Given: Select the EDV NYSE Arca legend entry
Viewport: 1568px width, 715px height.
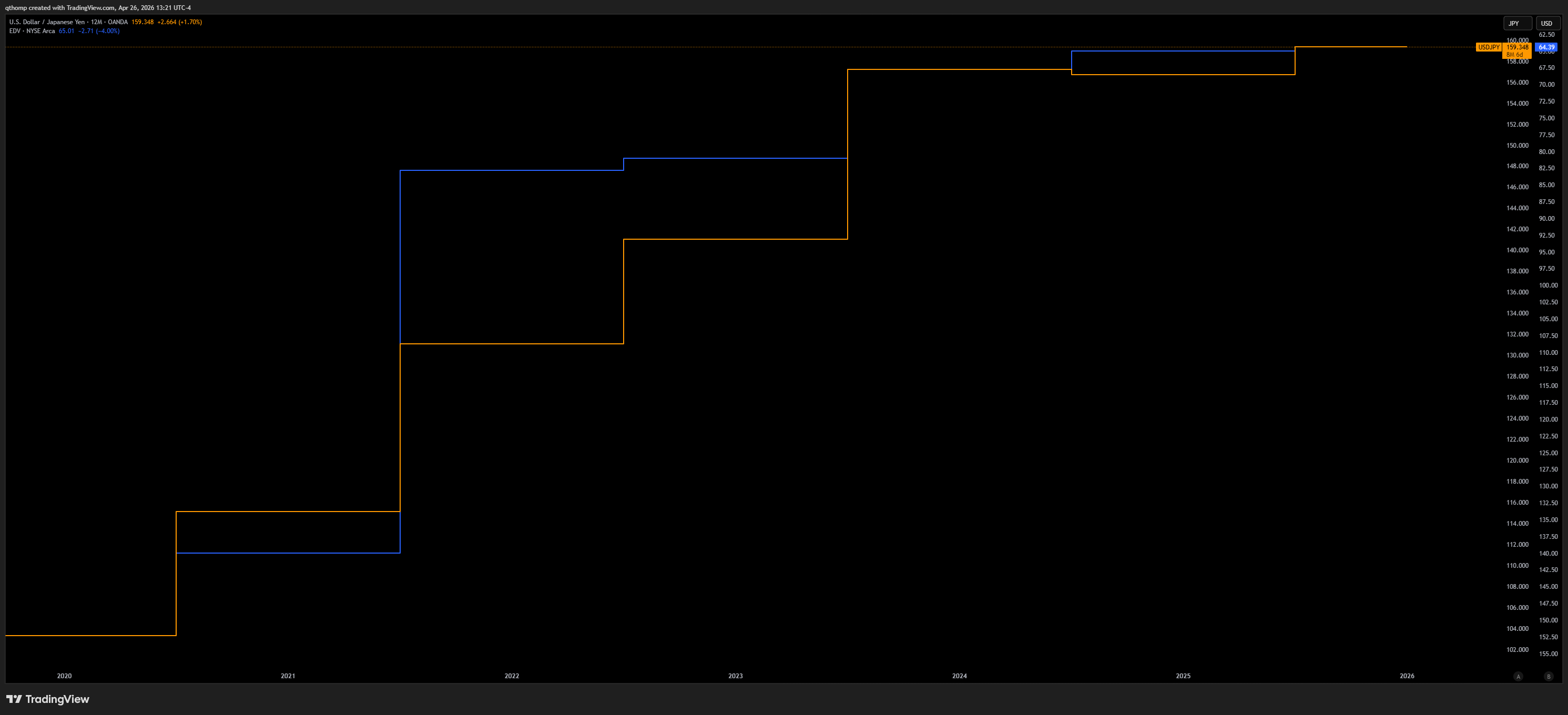Looking at the screenshot, I should coord(32,31).
